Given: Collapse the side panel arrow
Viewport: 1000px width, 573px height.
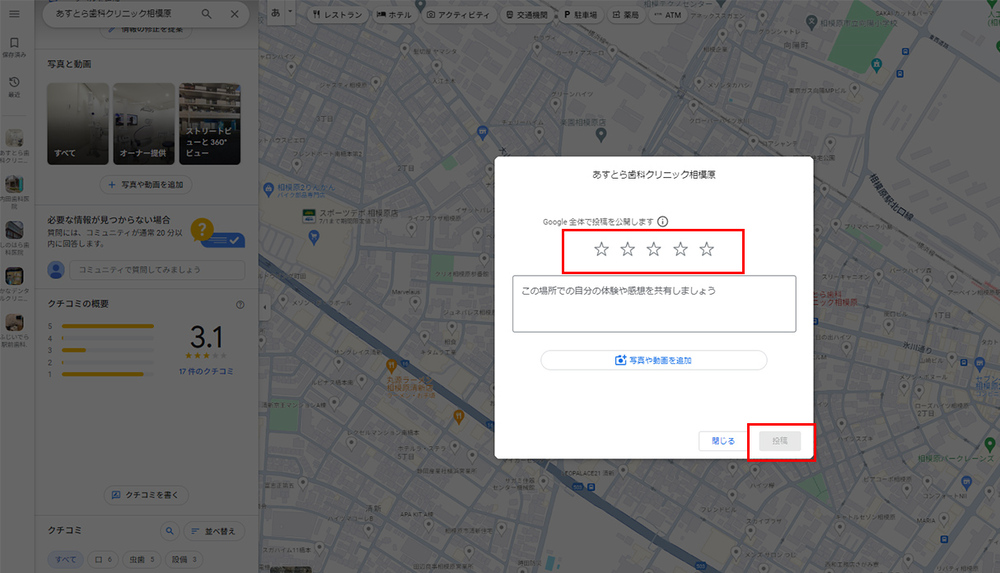Looking at the screenshot, I should point(265,308).
